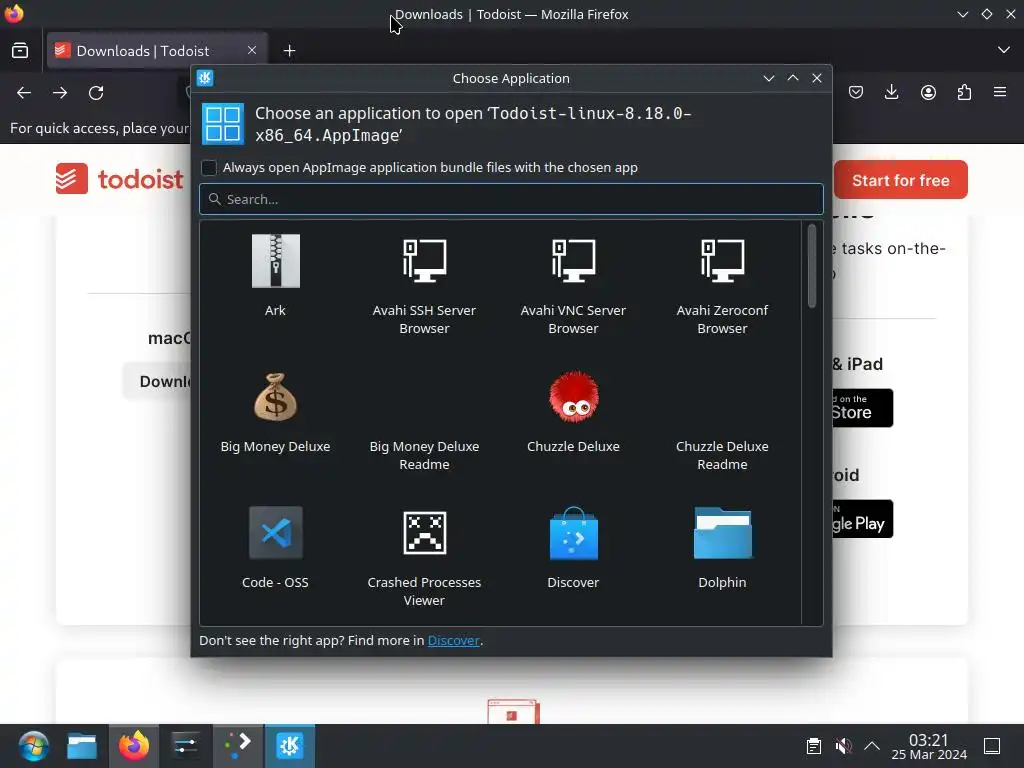
Task: Select the Ark application icon
Action: pyautogui.click(x=276, y=261)
